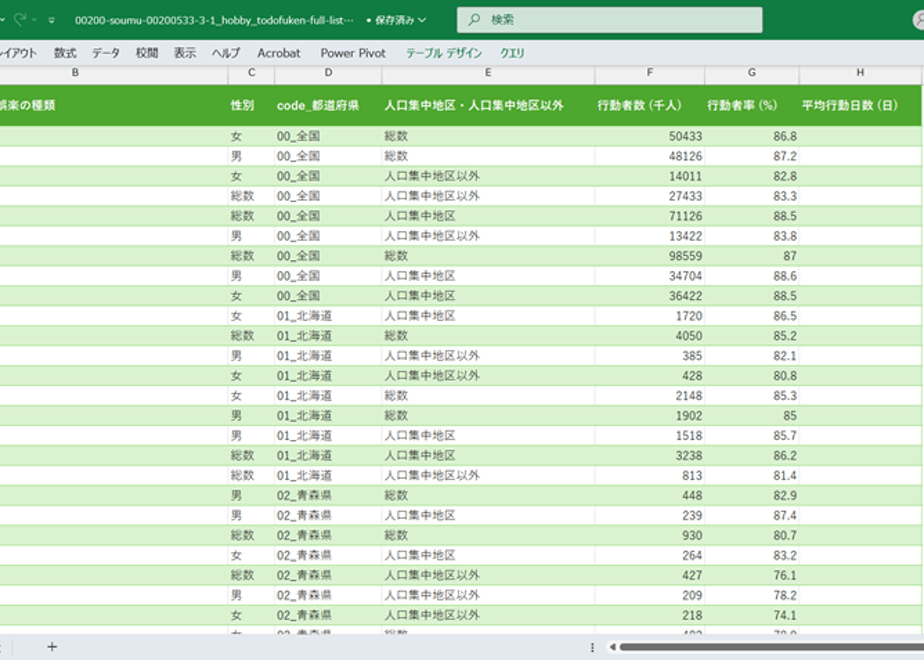Select the cell with value 81.4
This screenshot has width=924, height=660.
coord(752,476)
